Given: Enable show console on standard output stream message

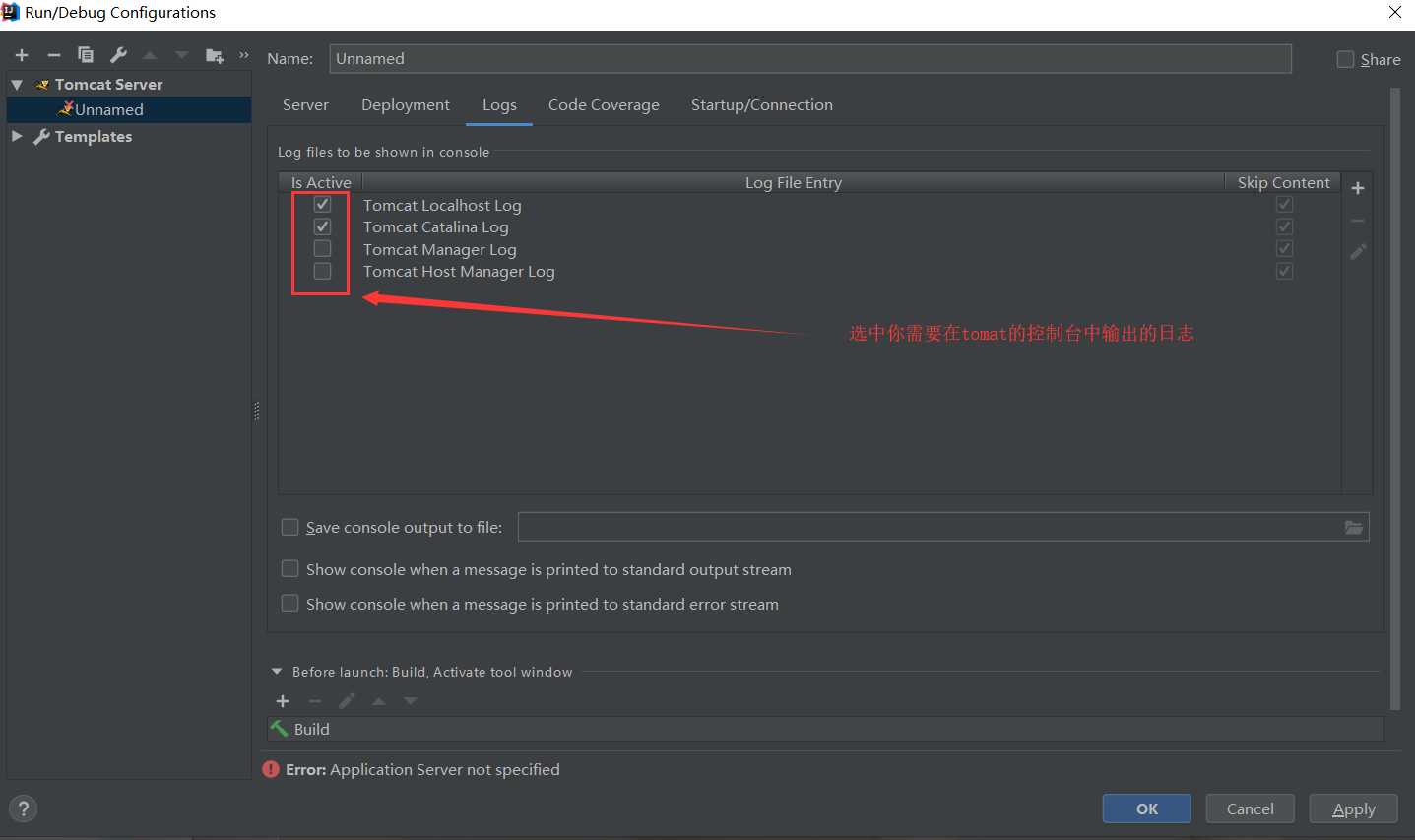Looking at the screenshot, I should pos(290,568).
